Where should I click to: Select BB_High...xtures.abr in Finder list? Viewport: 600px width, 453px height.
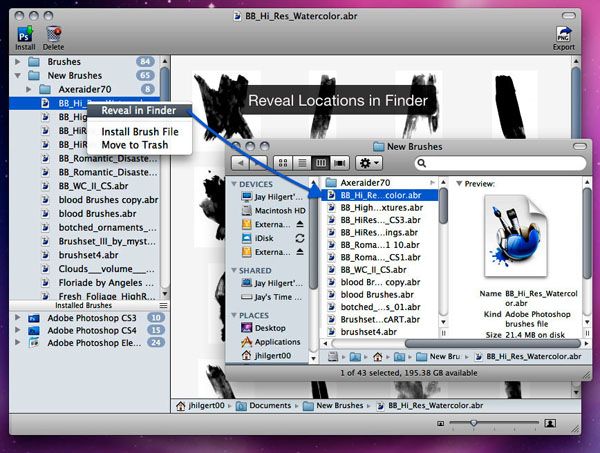[x=379, y=208]
